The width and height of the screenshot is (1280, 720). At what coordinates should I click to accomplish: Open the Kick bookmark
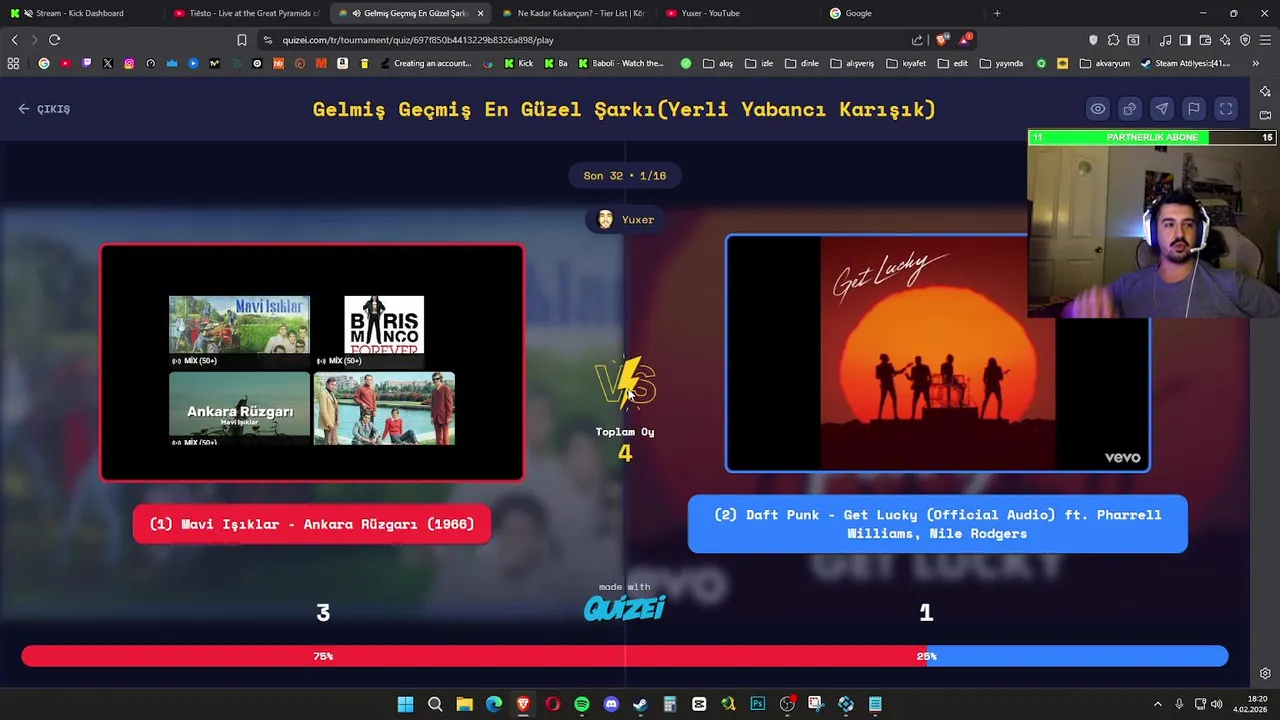pyautogui.click(x=519, y=63)
